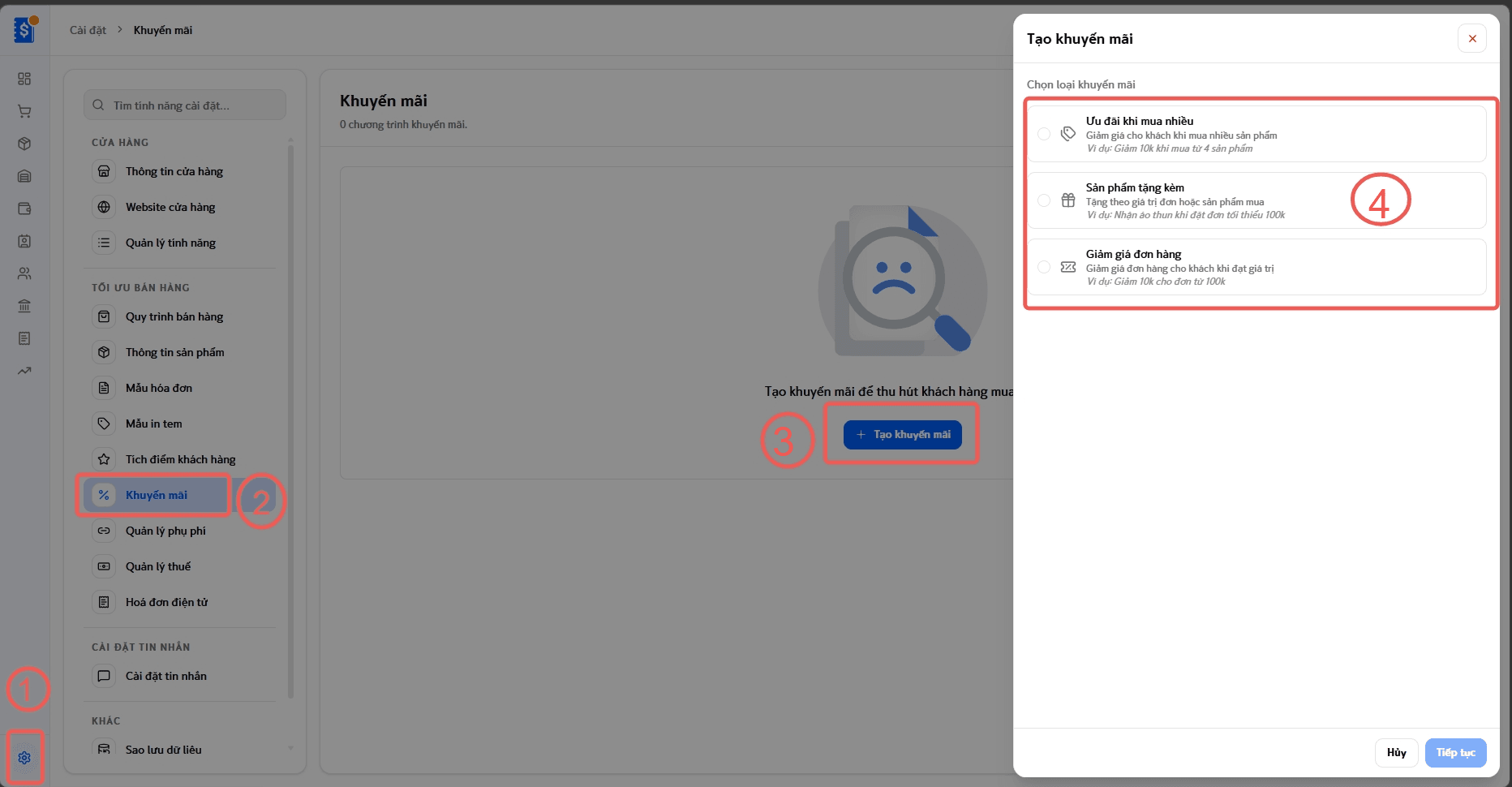
Task: Focus the Tìm tính năng cài đặt search field
Action: point(185,105)
